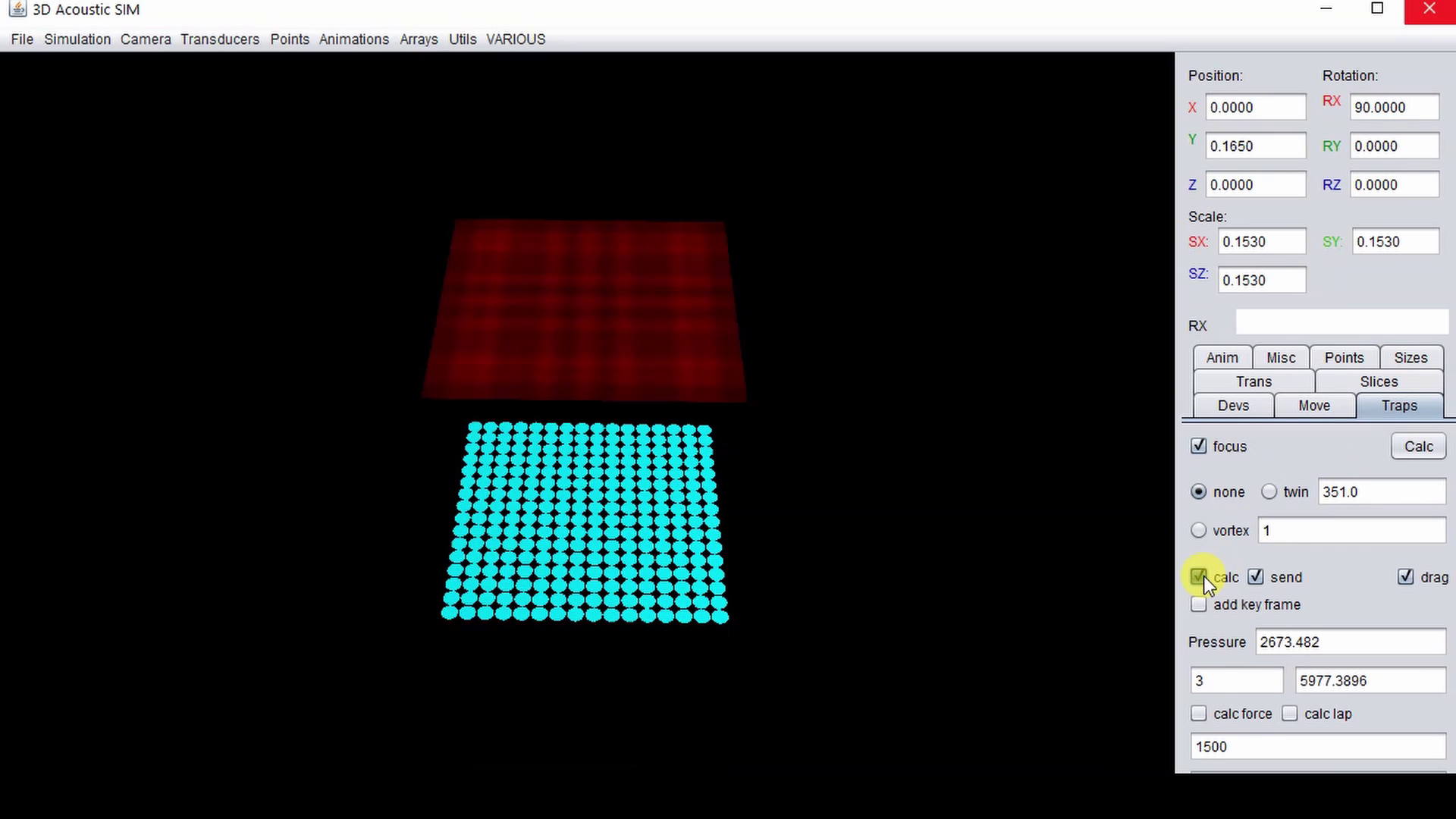The image size is (1456, 819).
Task: Select the vortex radio button
Action: [1198, 530]
